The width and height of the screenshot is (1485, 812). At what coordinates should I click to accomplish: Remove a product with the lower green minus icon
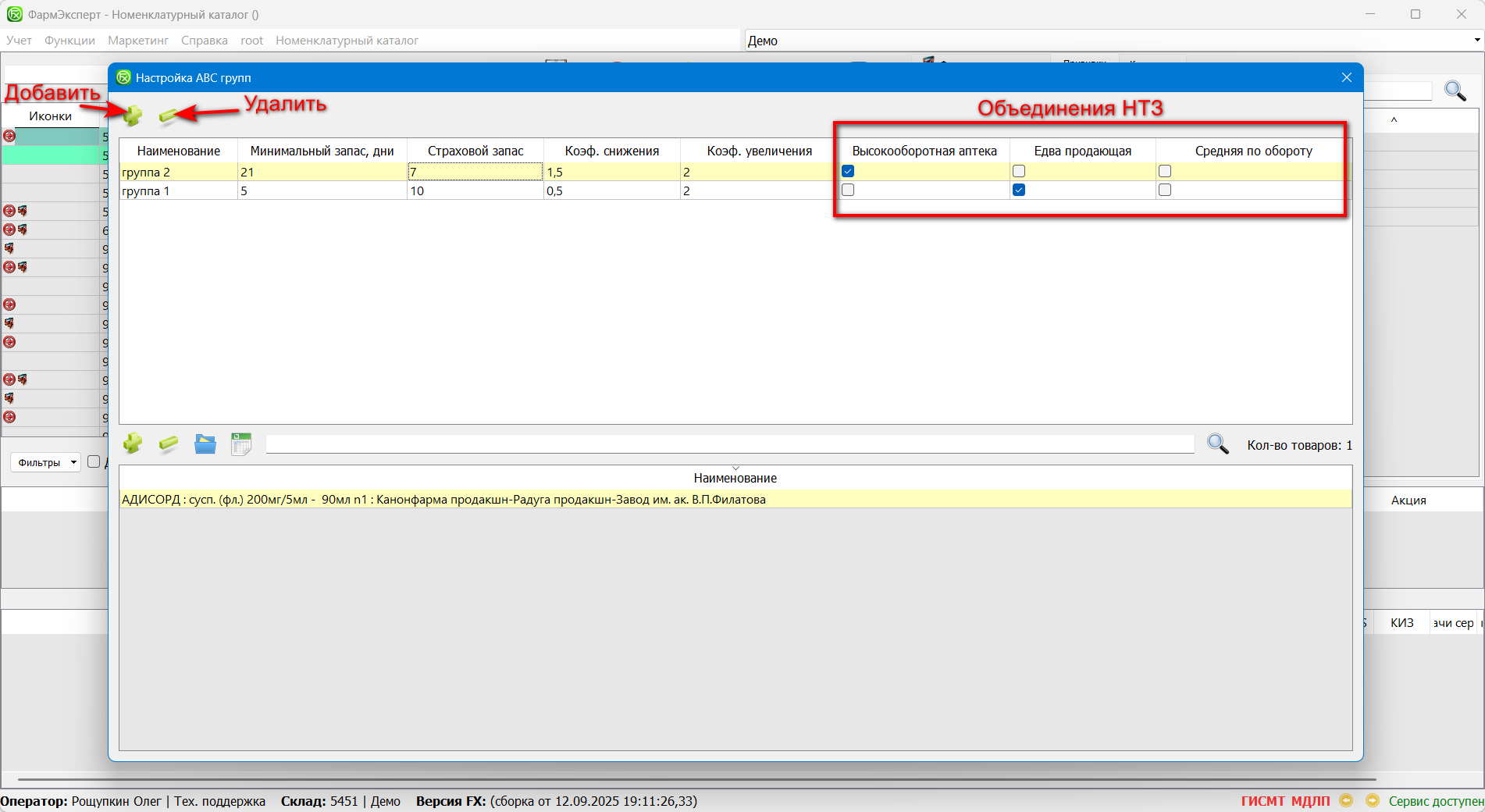169,444
